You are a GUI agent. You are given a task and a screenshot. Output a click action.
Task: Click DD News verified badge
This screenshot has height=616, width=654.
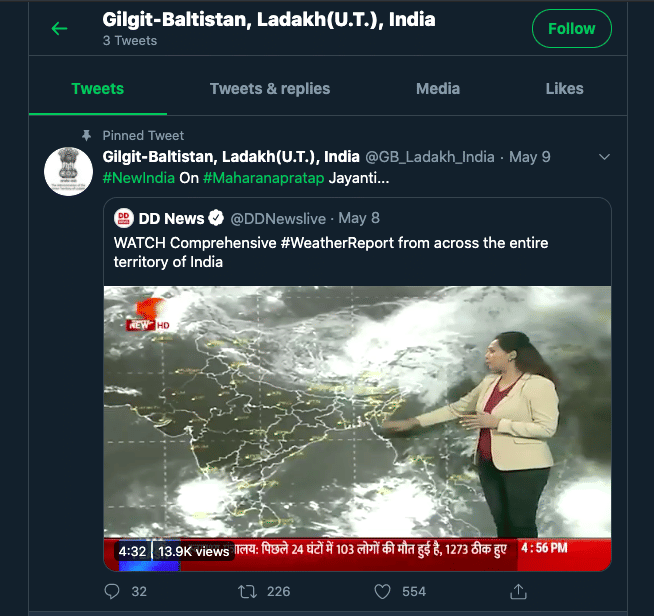point(215,218)
